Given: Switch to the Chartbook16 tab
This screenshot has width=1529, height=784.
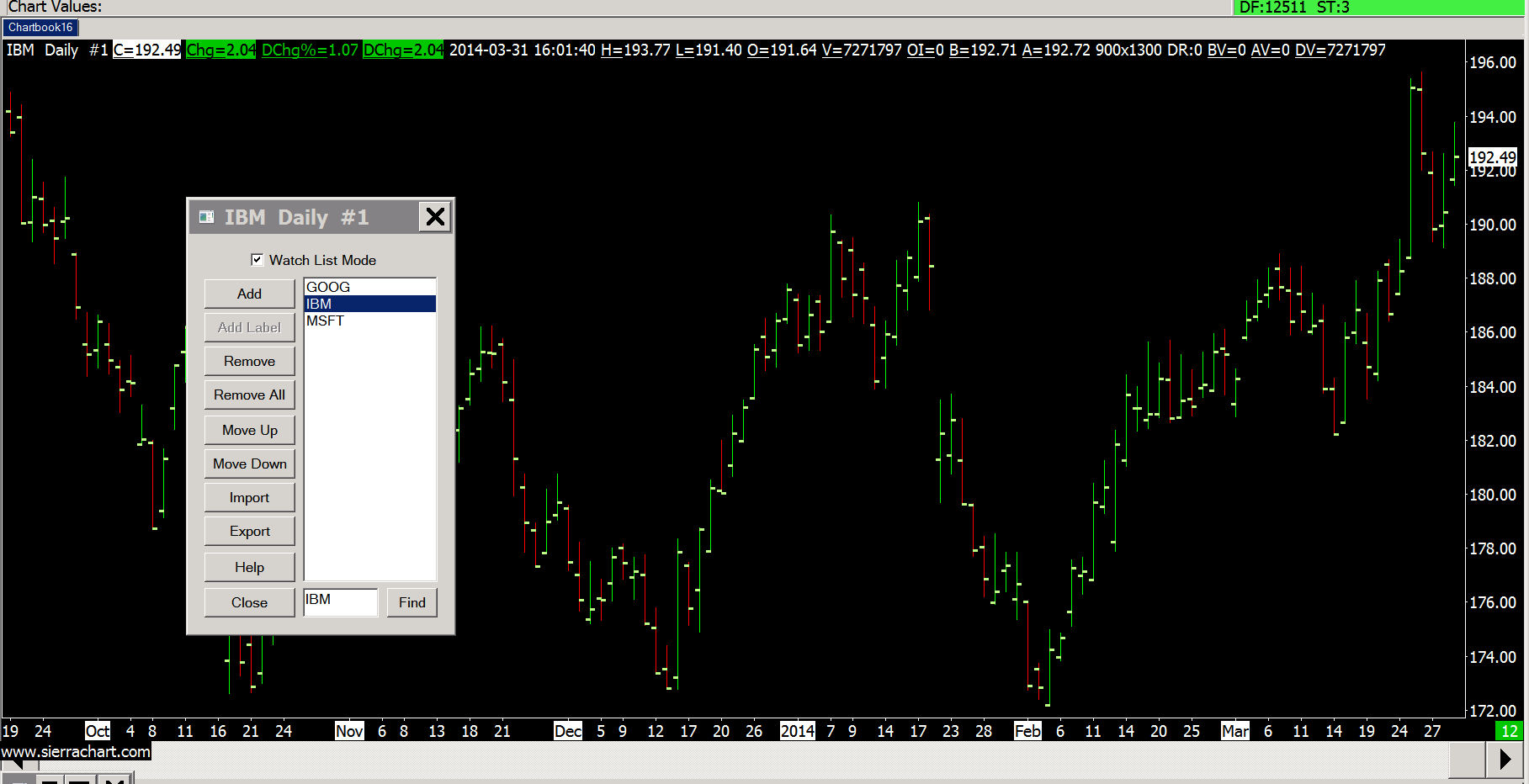Looking at the screenshot, I should [x=40, y=28].
